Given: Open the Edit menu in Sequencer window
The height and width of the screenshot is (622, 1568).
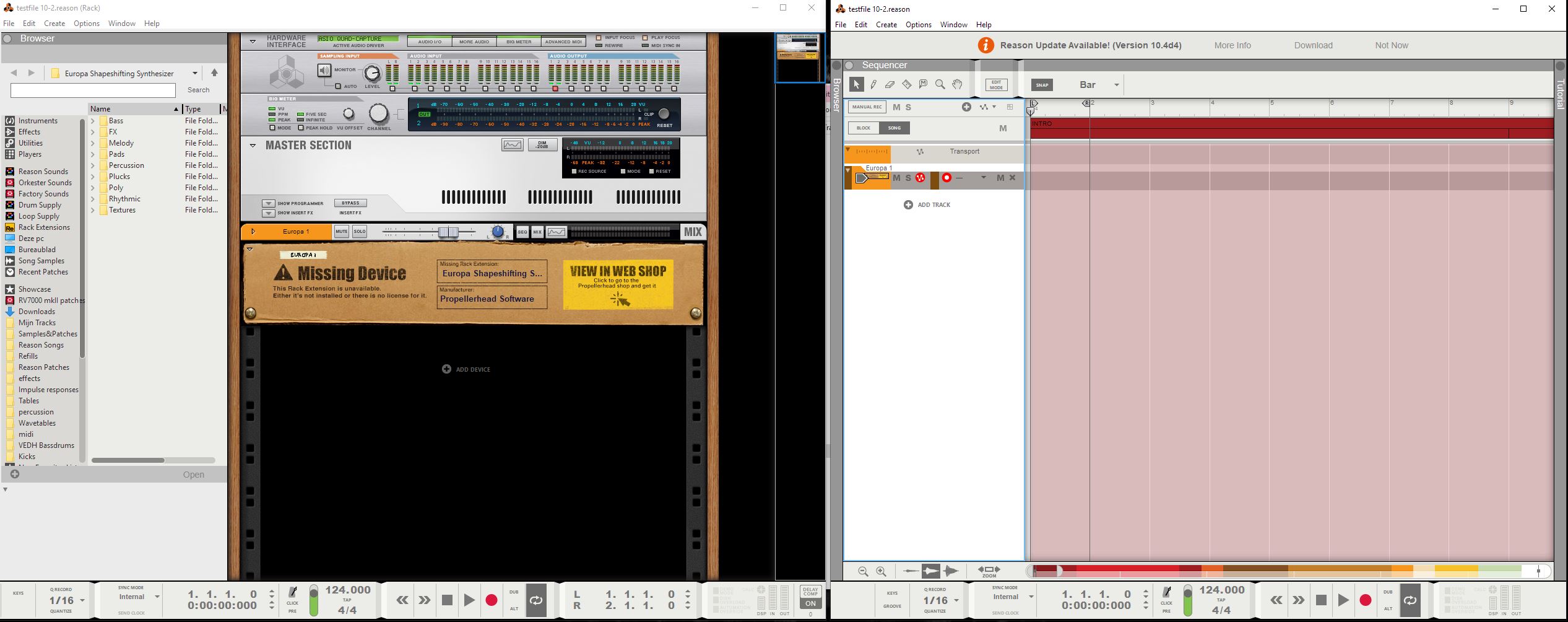Looking at the screenshot, I should tap(861, 24).
